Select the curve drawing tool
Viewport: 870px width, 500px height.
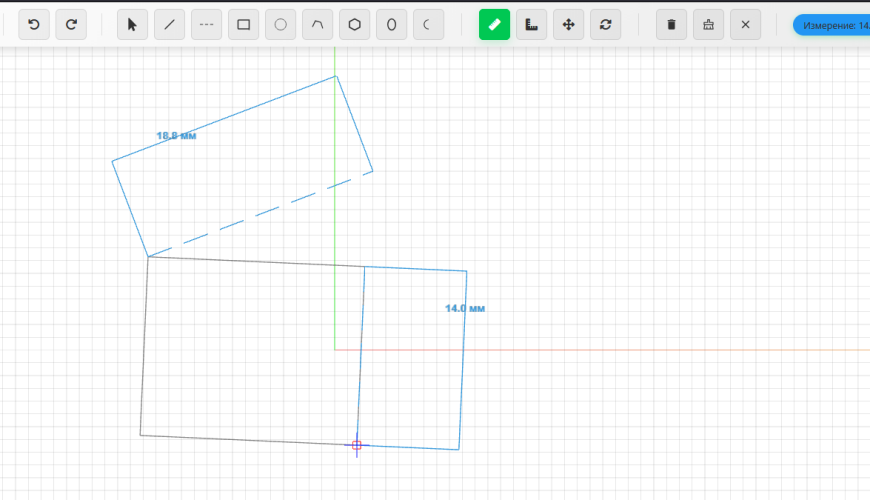(318, 24)
